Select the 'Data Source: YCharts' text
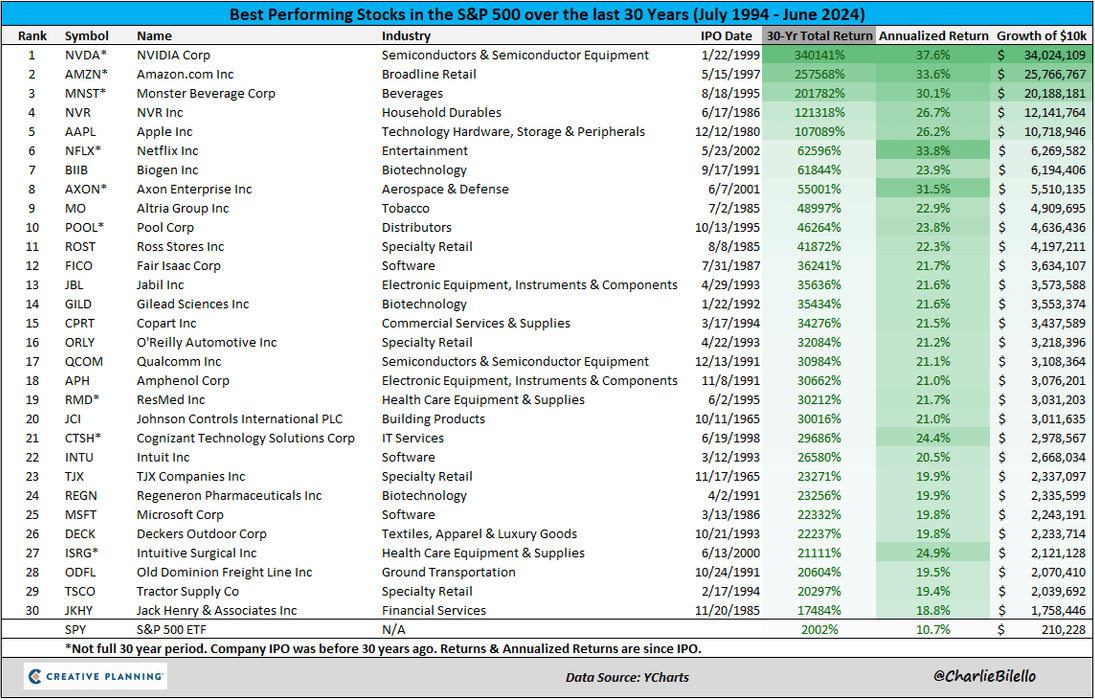The height and width of the screenshot is (700, 1095). (x=627, y=677)
